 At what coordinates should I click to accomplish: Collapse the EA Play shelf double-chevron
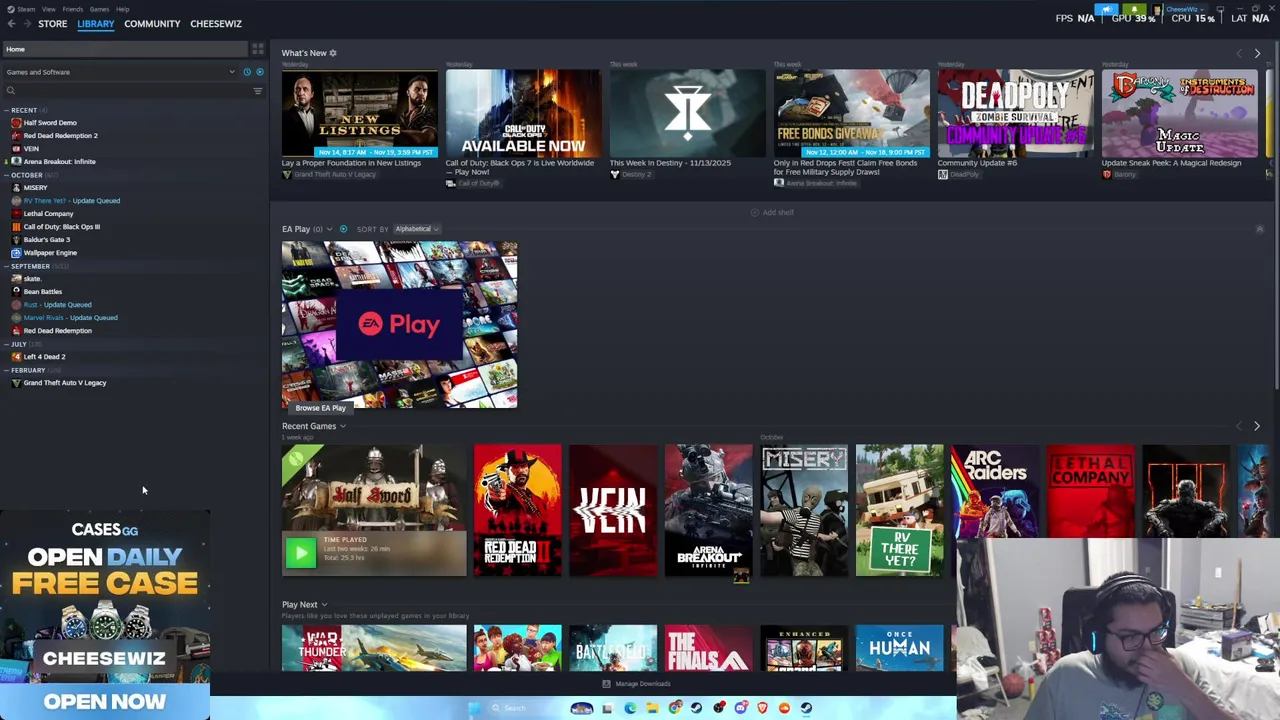(x=1260, y=229)
